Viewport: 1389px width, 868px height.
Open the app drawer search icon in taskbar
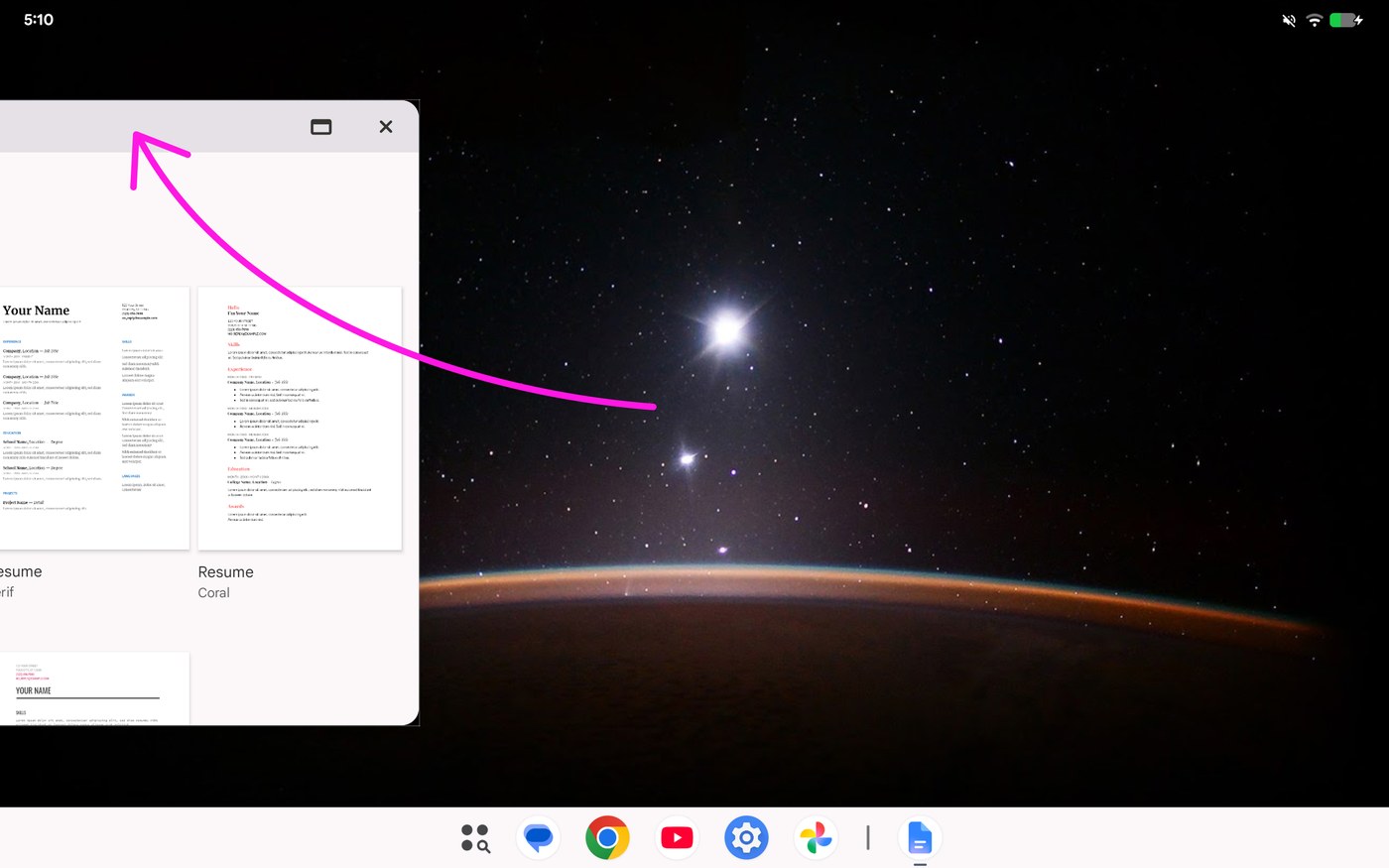tap(475, 838)
